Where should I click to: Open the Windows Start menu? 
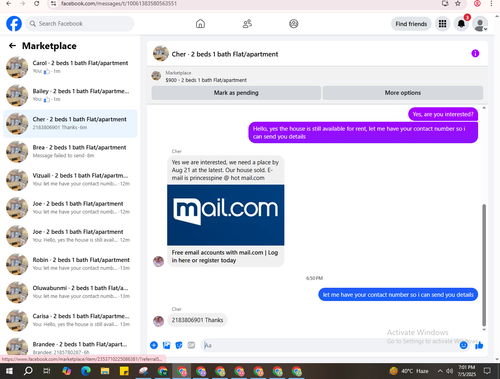(9, 371)
